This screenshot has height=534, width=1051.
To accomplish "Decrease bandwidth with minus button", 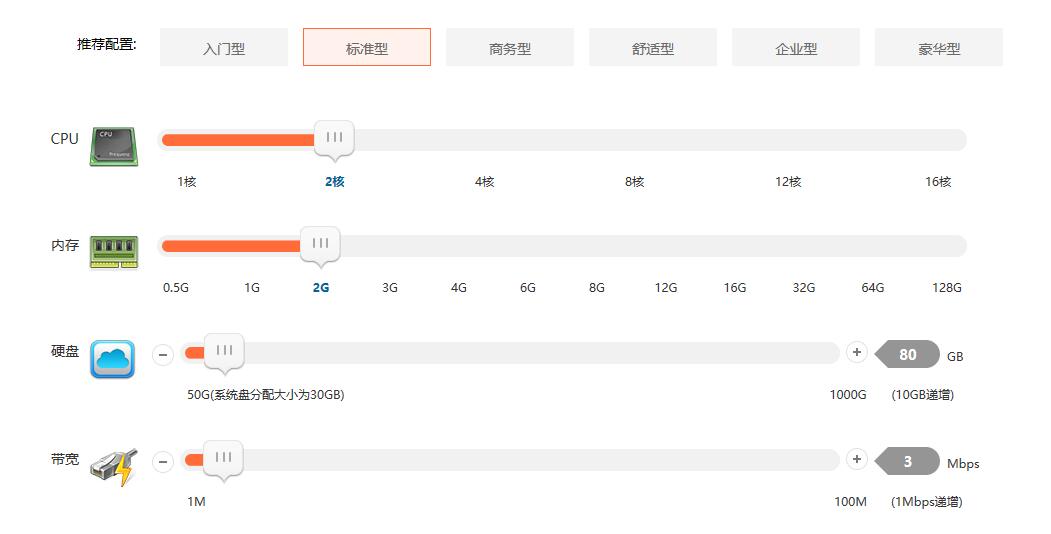I will 163,461.
